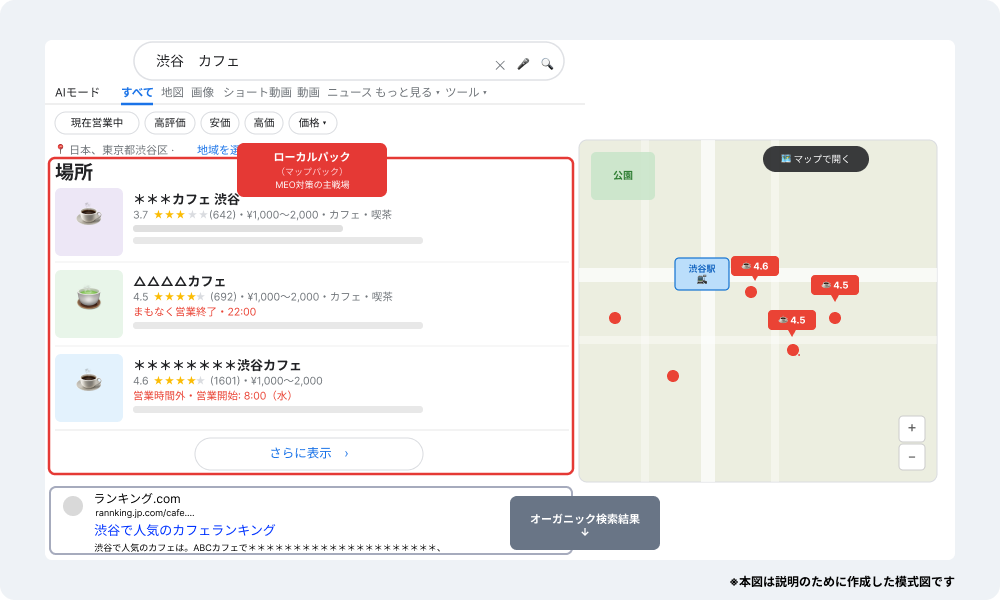Click the 地域を選択 link near the location
Image resolution: width=1000 pixels, height=600 pixels.
(x=217, y=150)
